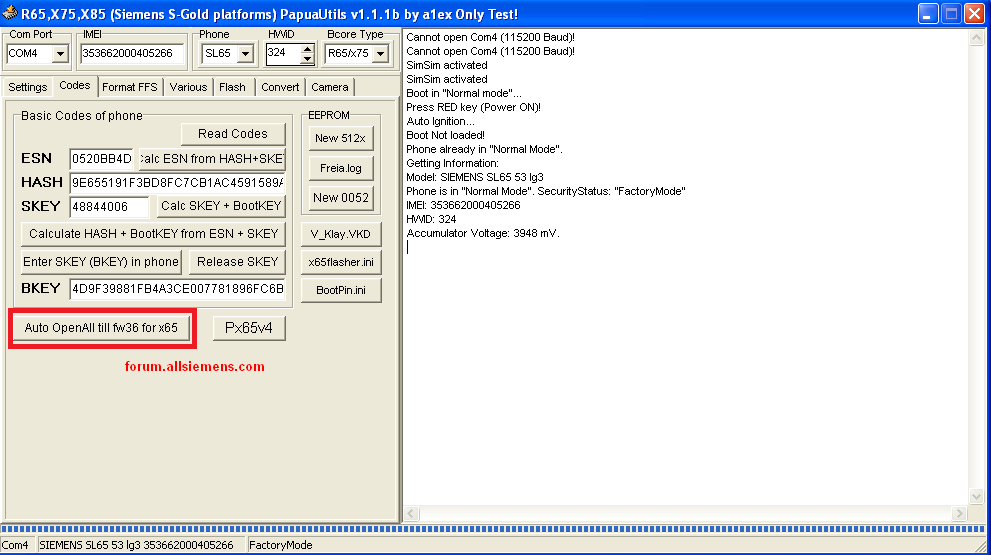Click the 'Press RED key (Power ON)!' log line
The width and height of the screenshot is (991, 555).
click(x=473, y=107)
